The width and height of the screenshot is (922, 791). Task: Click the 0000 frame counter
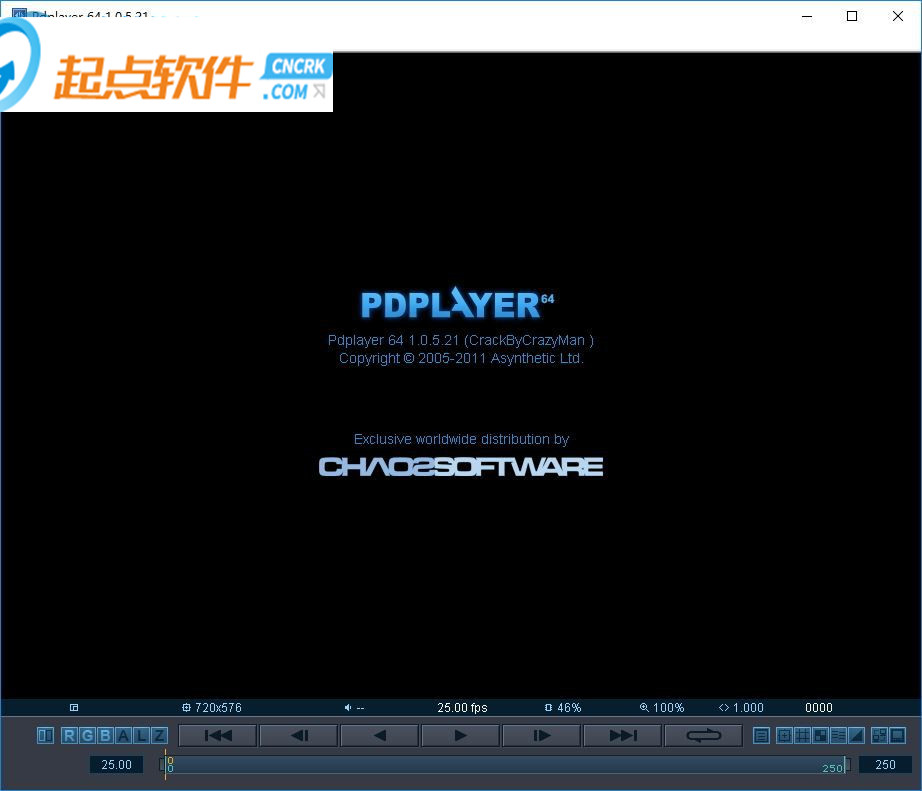[819, 707]
